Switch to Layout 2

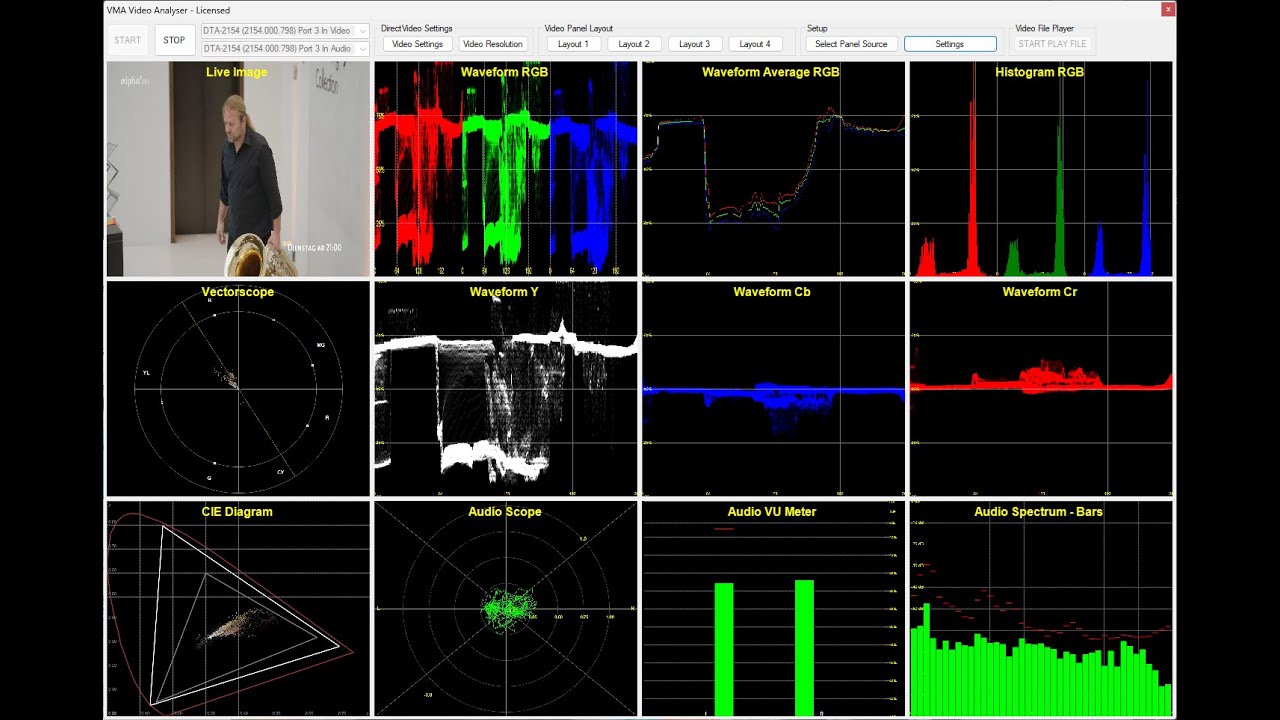click(634, 44)
